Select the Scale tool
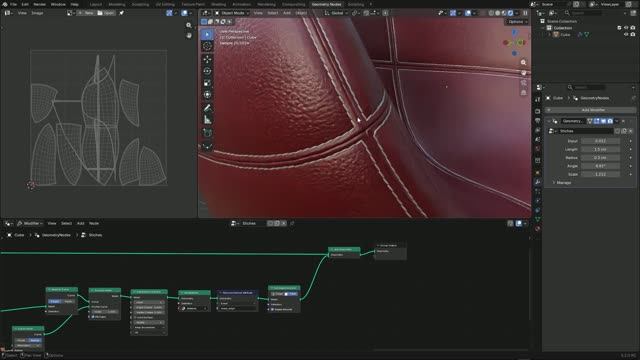The image size is (640, 360). coord(207,83)
